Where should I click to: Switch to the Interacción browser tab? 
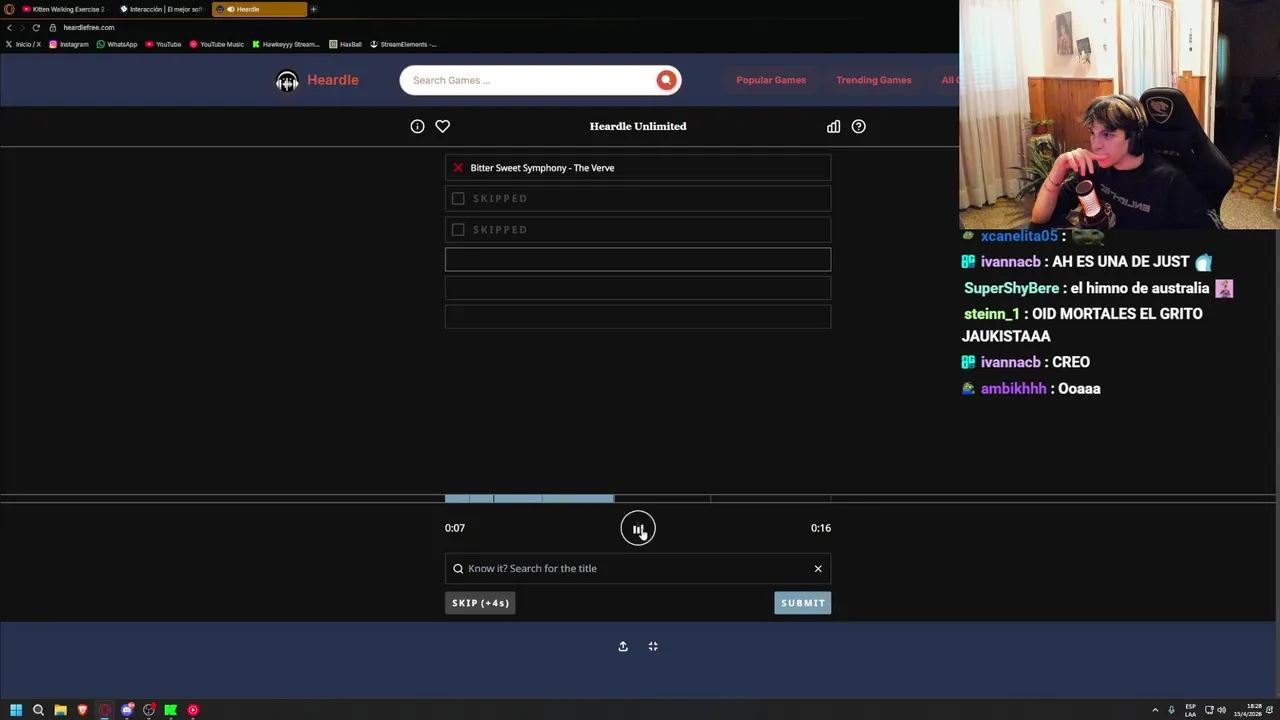161,9
